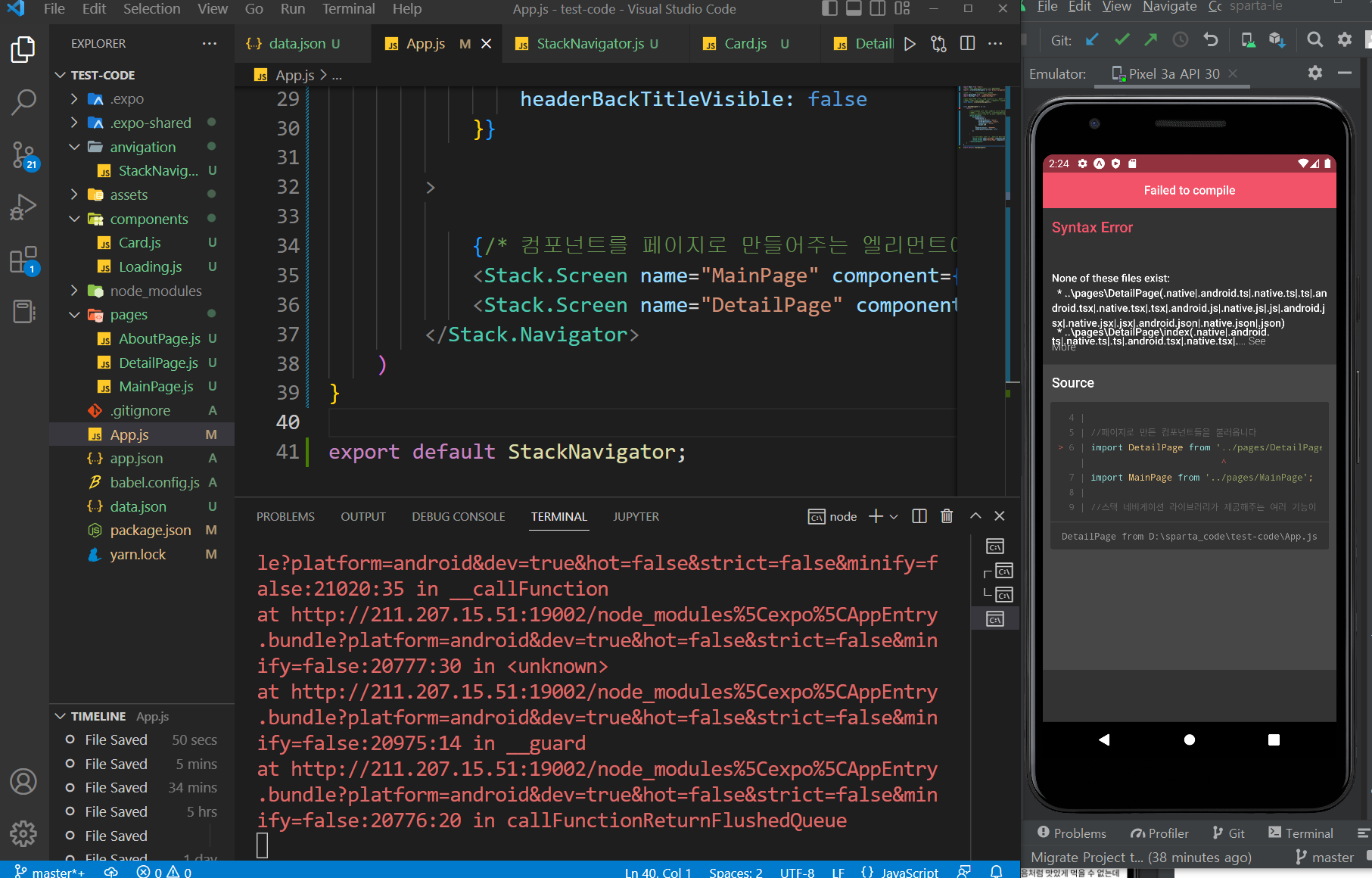The width and height of the screenshot is (1372, 878).
Task: Click the Rollback undo icon in Android Studio
Action: point(1211,40)
